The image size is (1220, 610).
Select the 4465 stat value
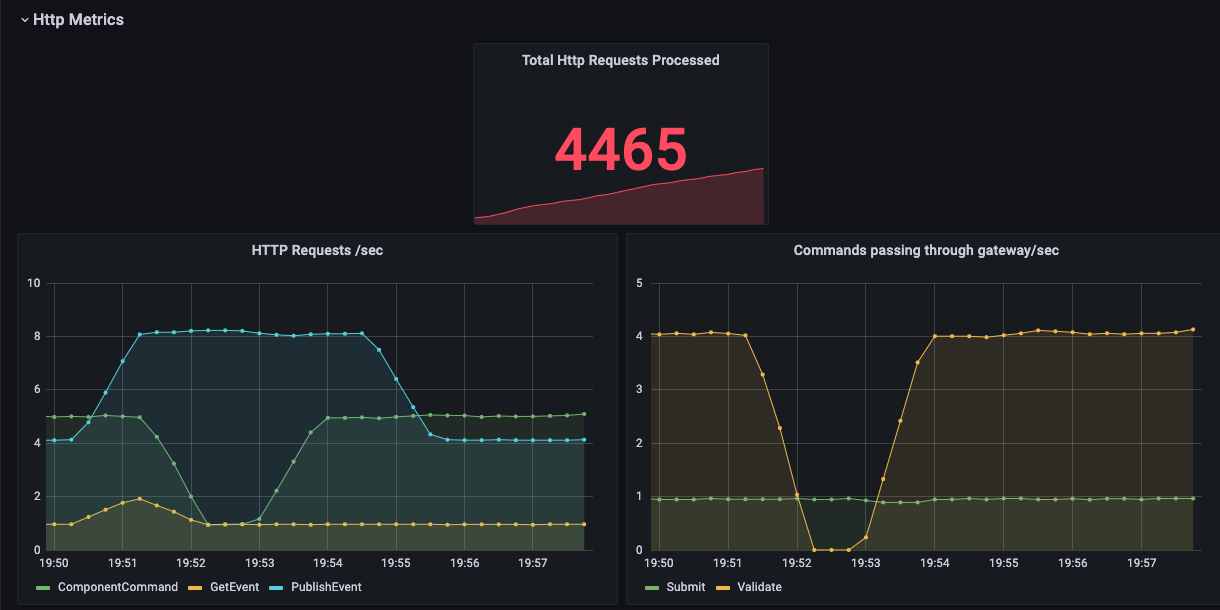point(620,150)
